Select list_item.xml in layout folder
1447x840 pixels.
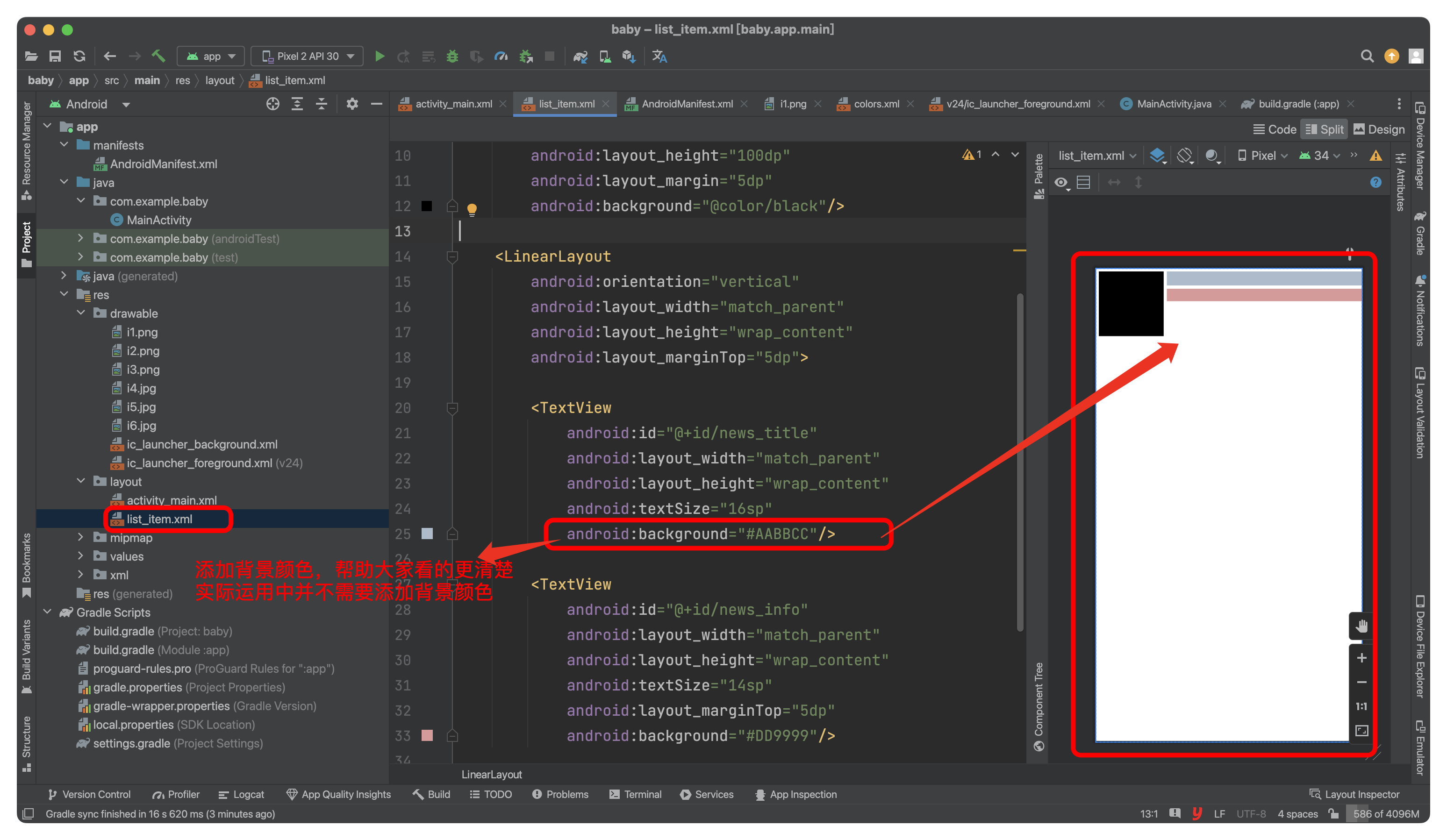point(159,519)
